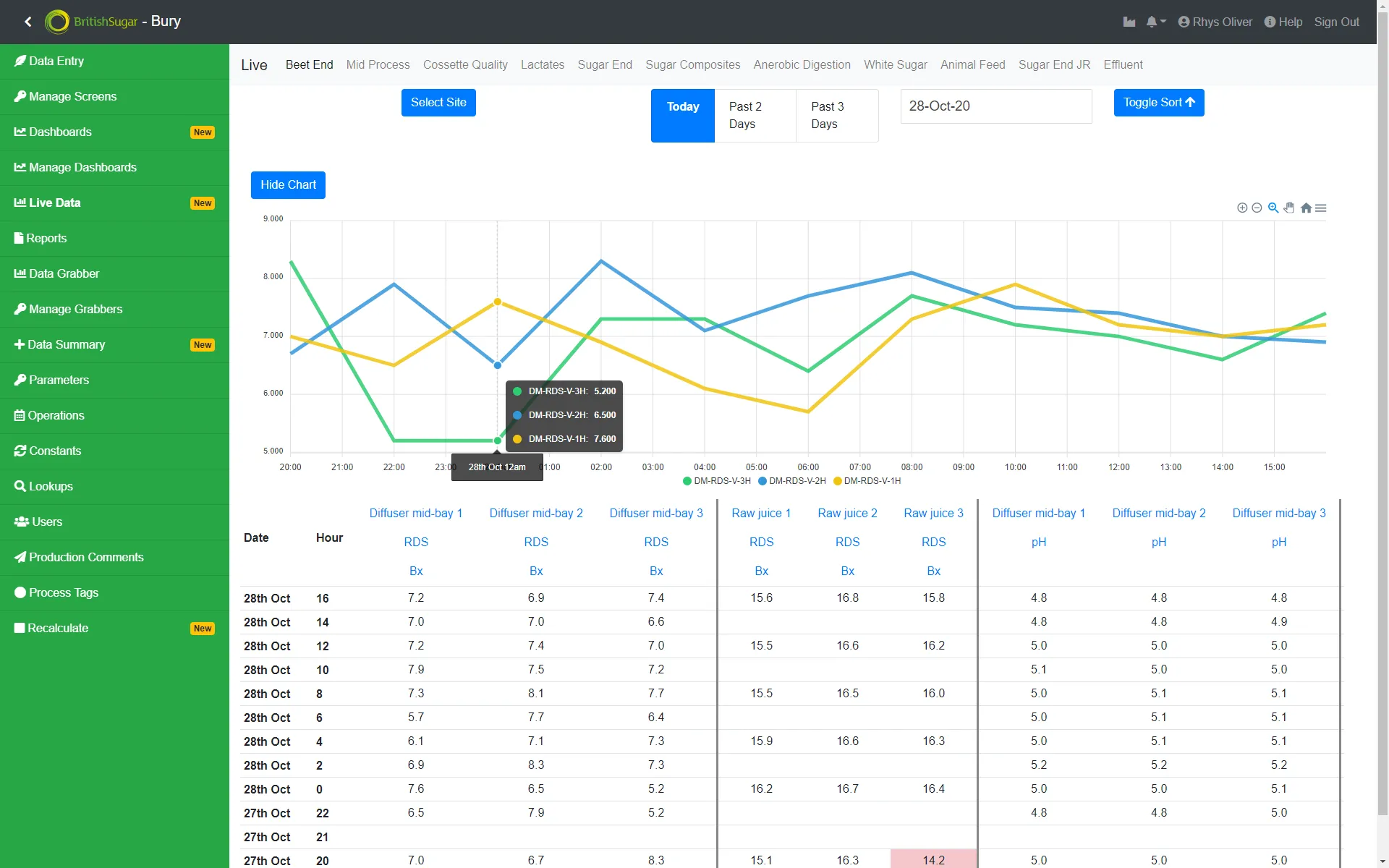The image size is (1389, 868).
Task: Open the factory site icon in header
Action: click(1129, 22)
